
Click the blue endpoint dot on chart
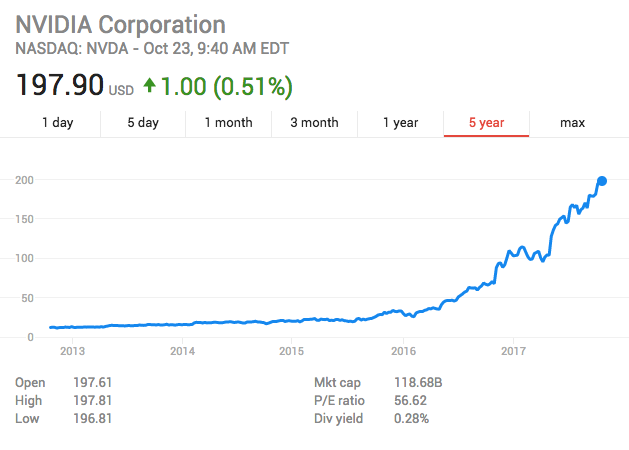point(602,181)
